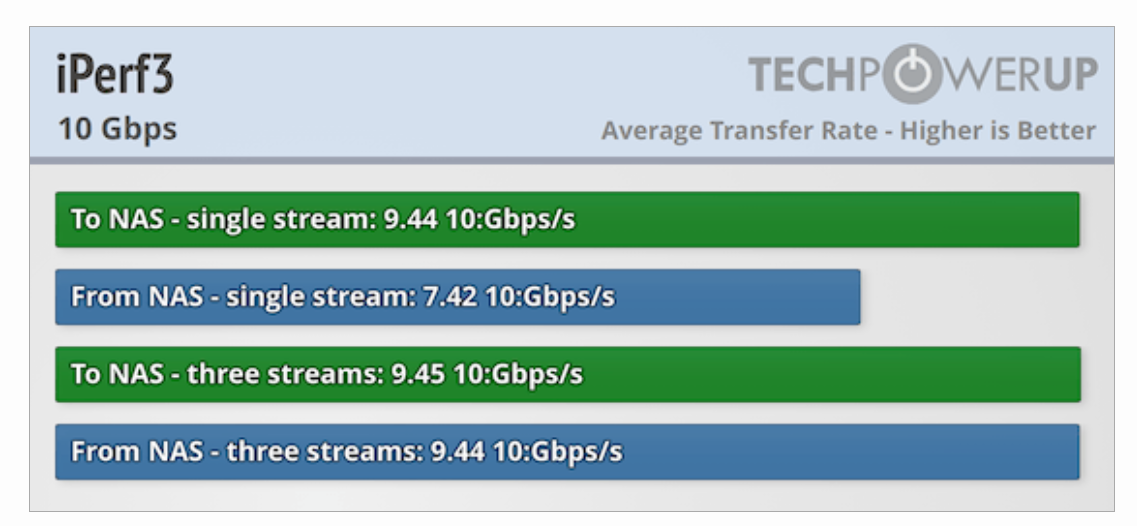
Task: Click the TECHPOWERUP logo text
Action: pyautogui.click(x=923, y=74)
